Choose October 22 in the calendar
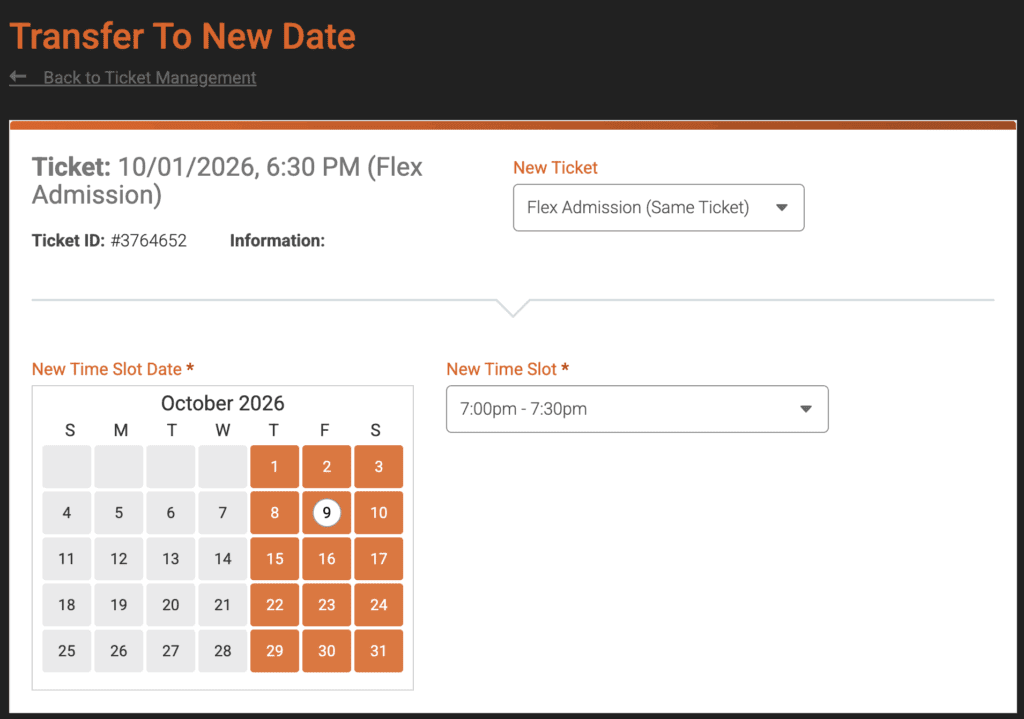The width and height of the screenshot is (1024, 719). click(275, 605)
